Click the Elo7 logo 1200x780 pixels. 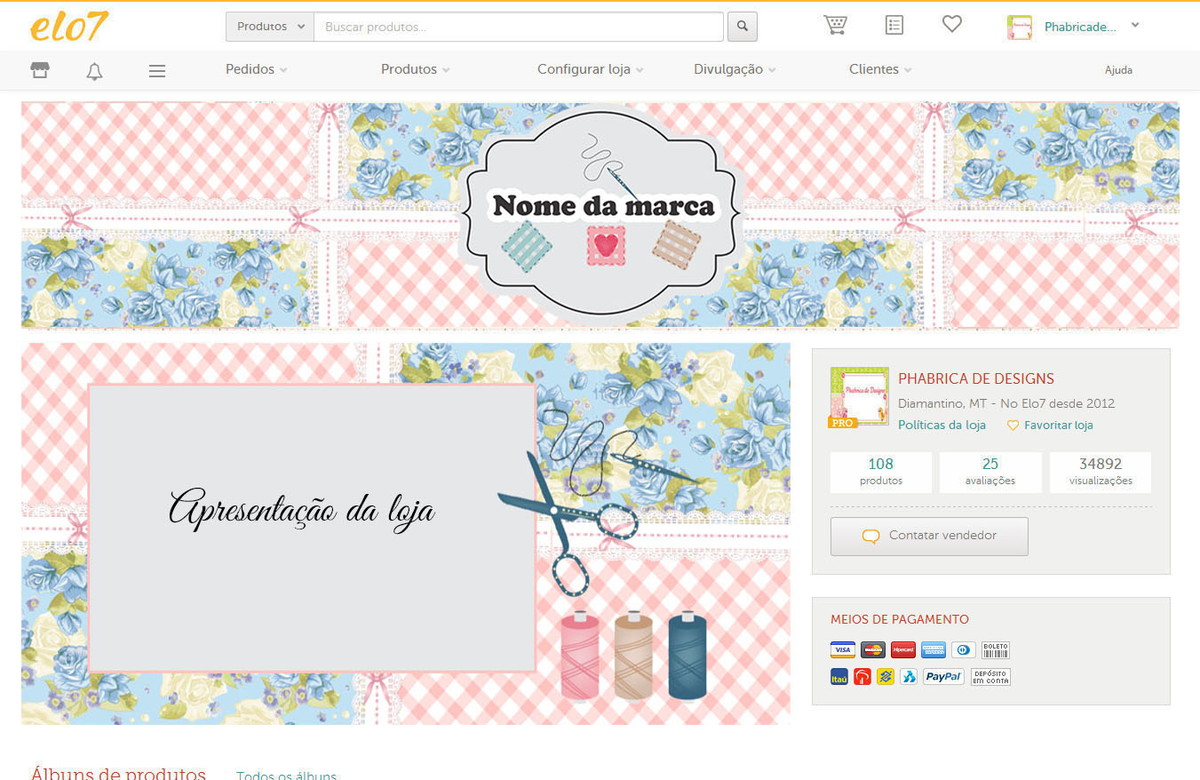pos(68,26)
